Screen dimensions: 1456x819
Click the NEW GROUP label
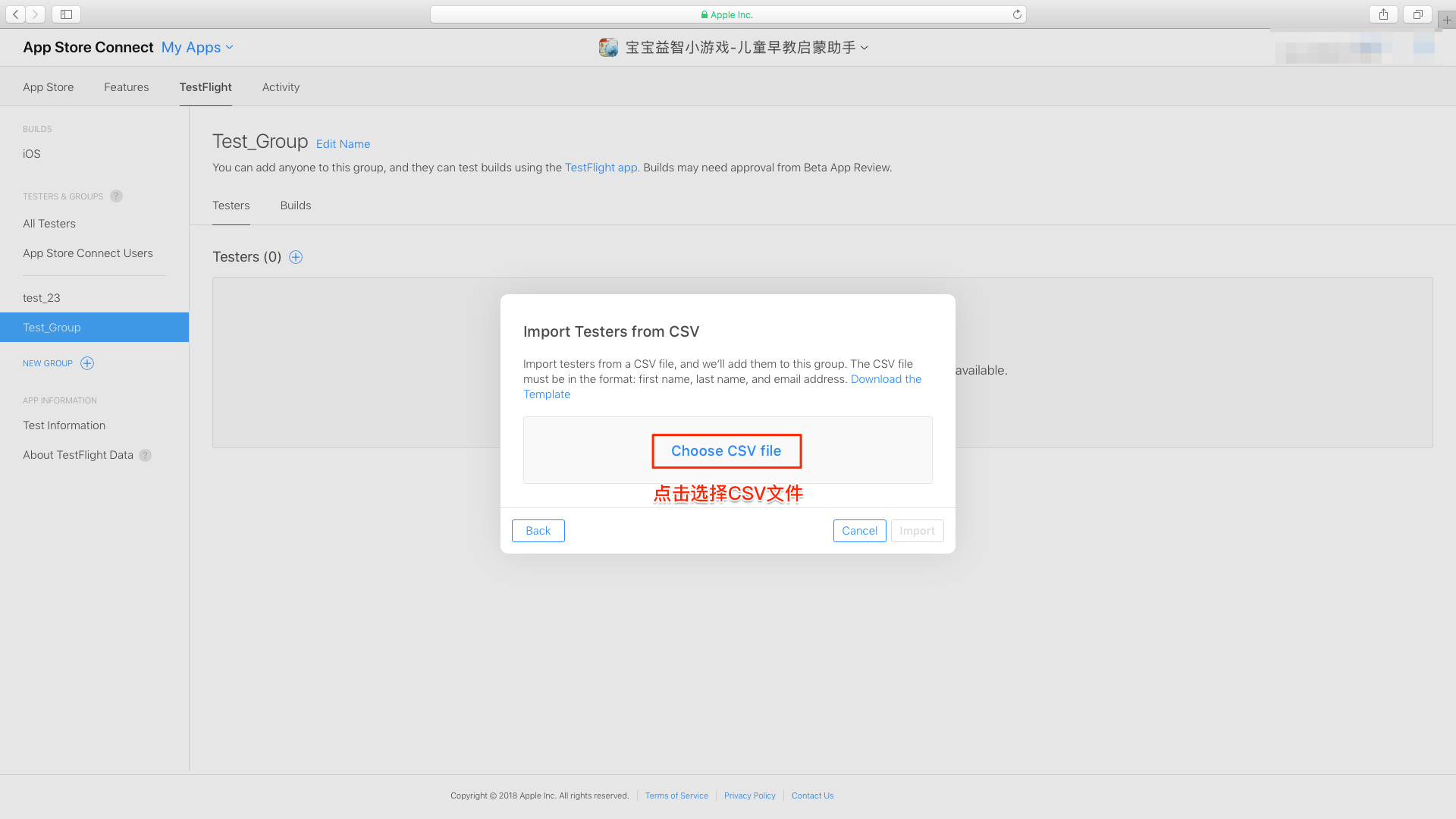[48, 363]
